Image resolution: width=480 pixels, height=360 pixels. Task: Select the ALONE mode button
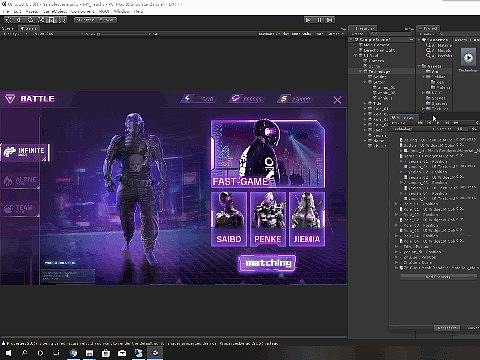point(20,181)
